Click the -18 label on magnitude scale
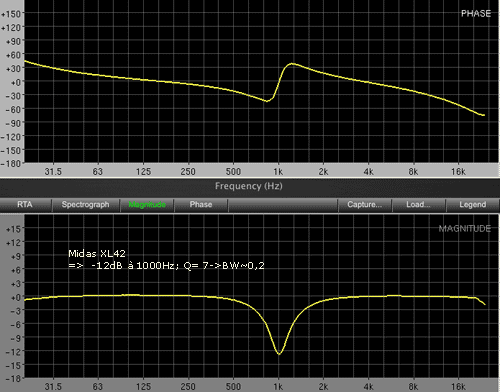The image size is (500, 392). [13, 379]
